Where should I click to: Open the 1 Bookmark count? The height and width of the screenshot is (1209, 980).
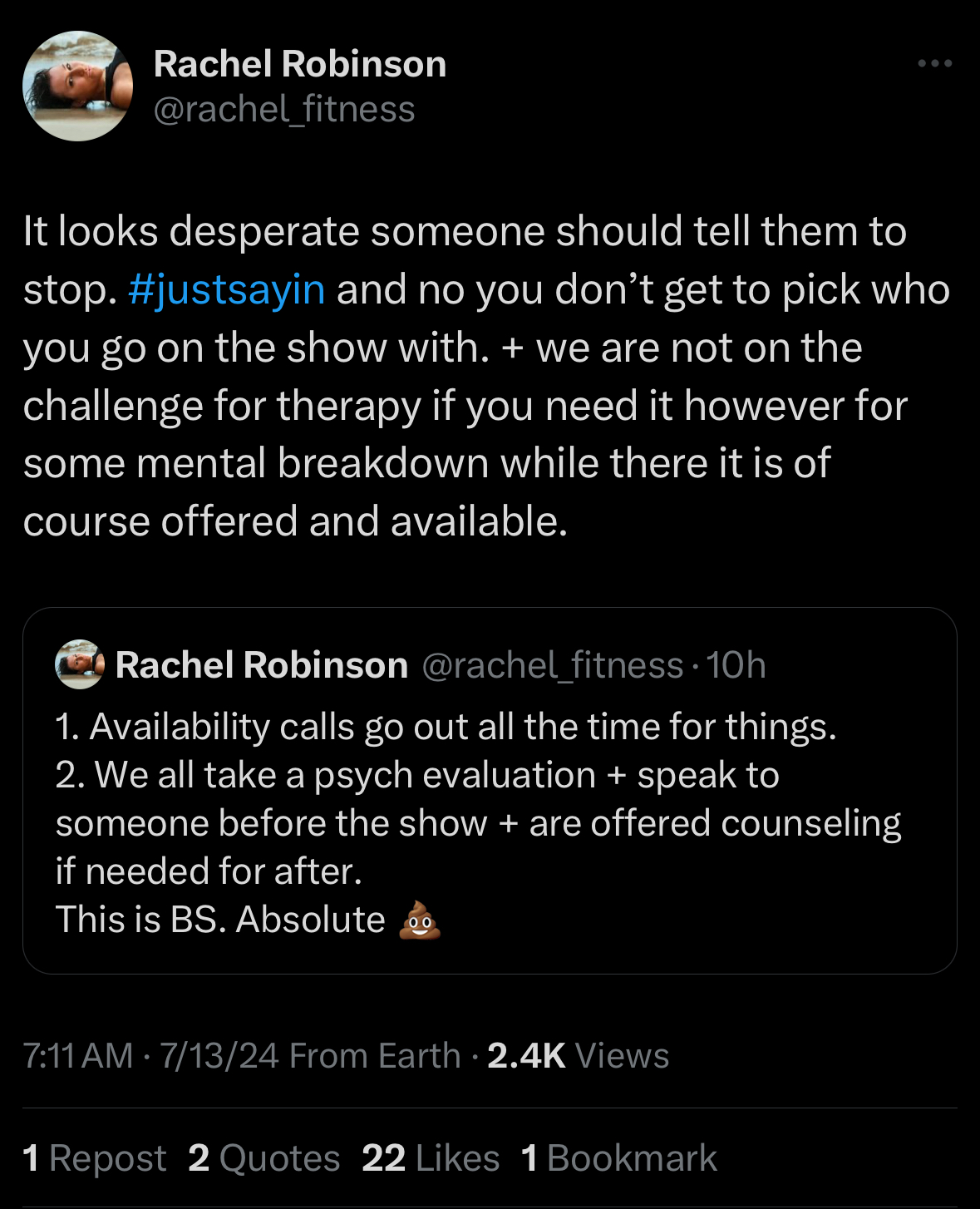coord(619,1158)
